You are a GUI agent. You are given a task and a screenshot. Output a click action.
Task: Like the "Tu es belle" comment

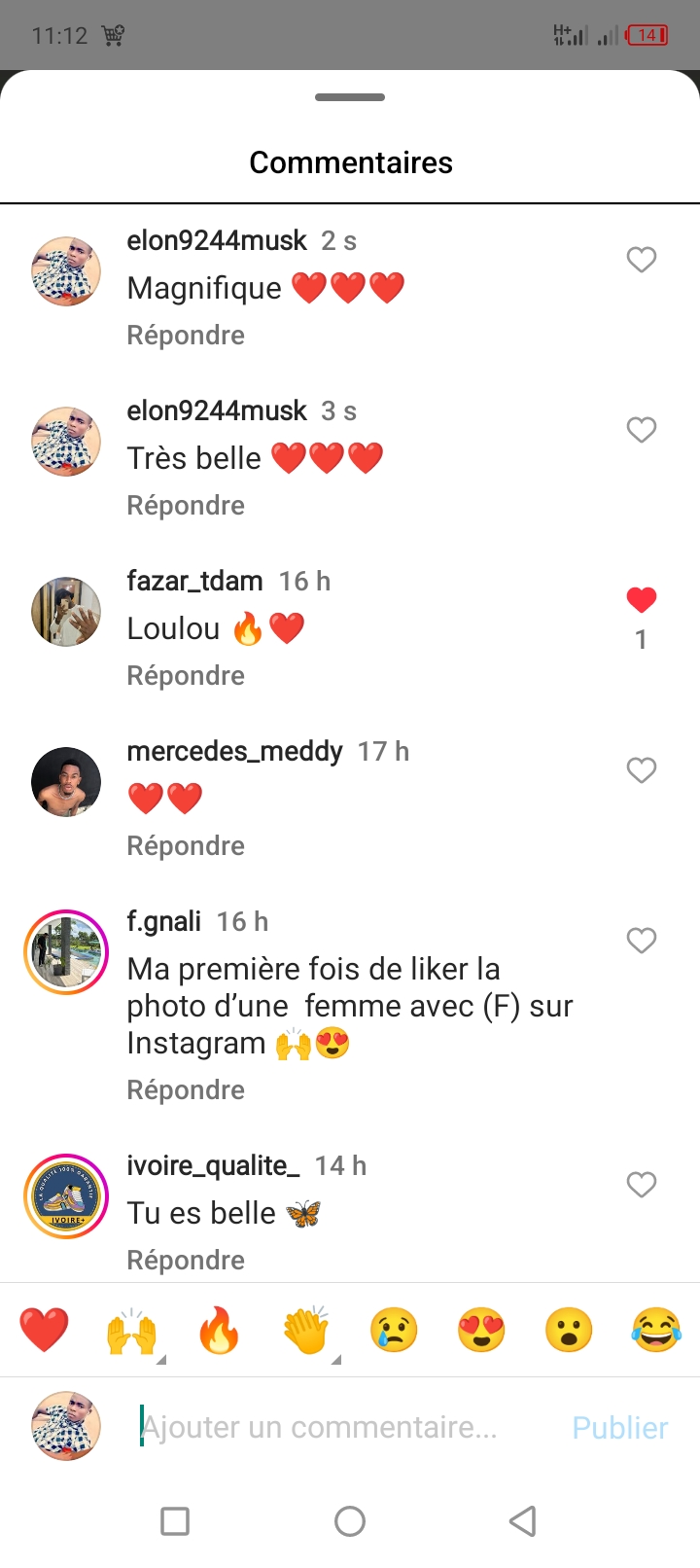tap(641, 1185)
